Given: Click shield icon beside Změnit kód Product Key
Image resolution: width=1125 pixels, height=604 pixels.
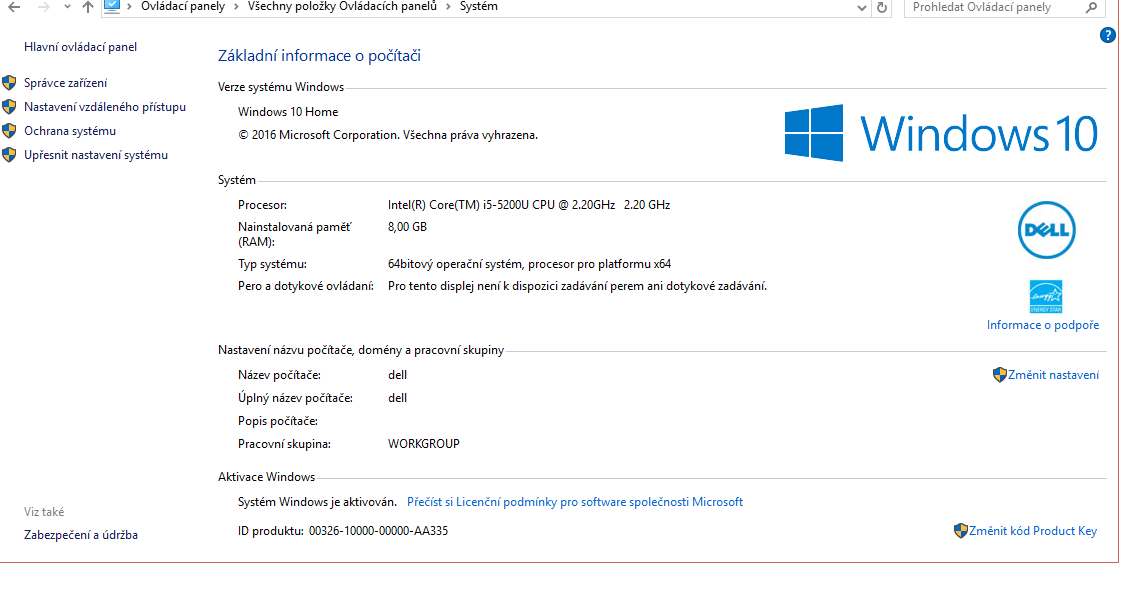Looking at the screenshot, I should pos(961,531).
